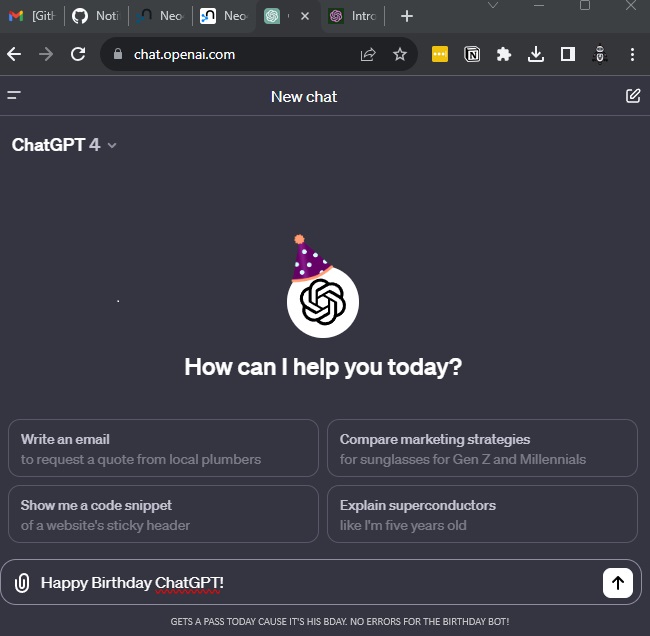The height and width of the screenshot is (636, 650).
Task: Switch to the GitHub Notifications tab
Action: (x=96, y=16)
